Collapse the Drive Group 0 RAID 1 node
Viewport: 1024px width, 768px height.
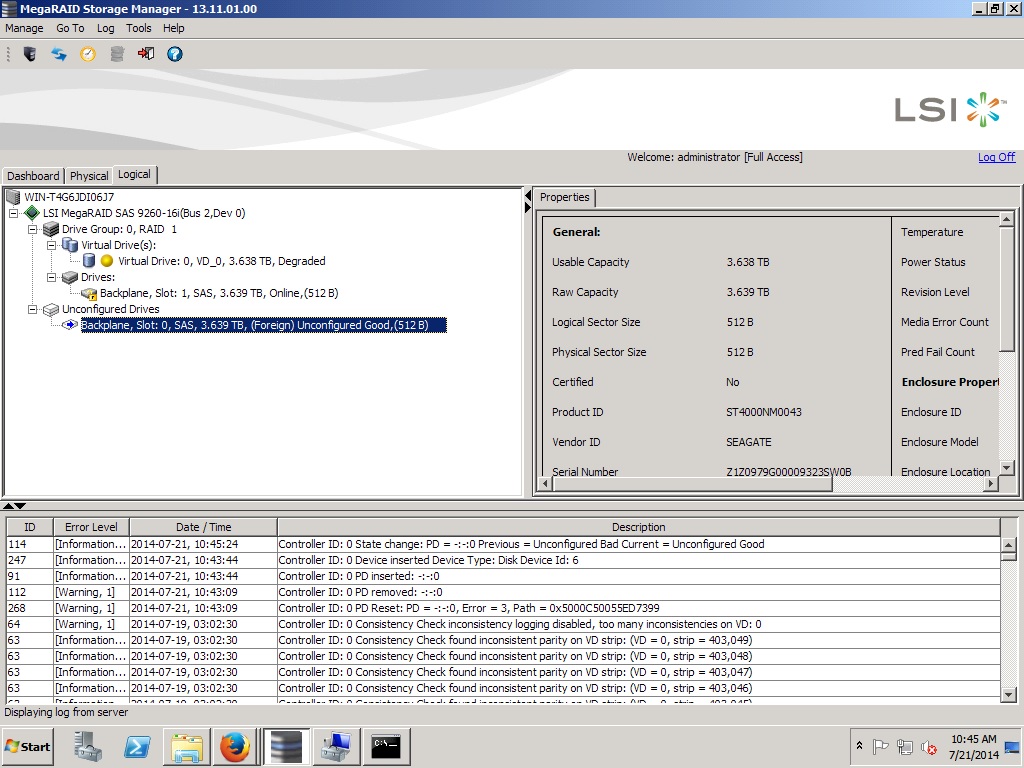pos(32,229)
